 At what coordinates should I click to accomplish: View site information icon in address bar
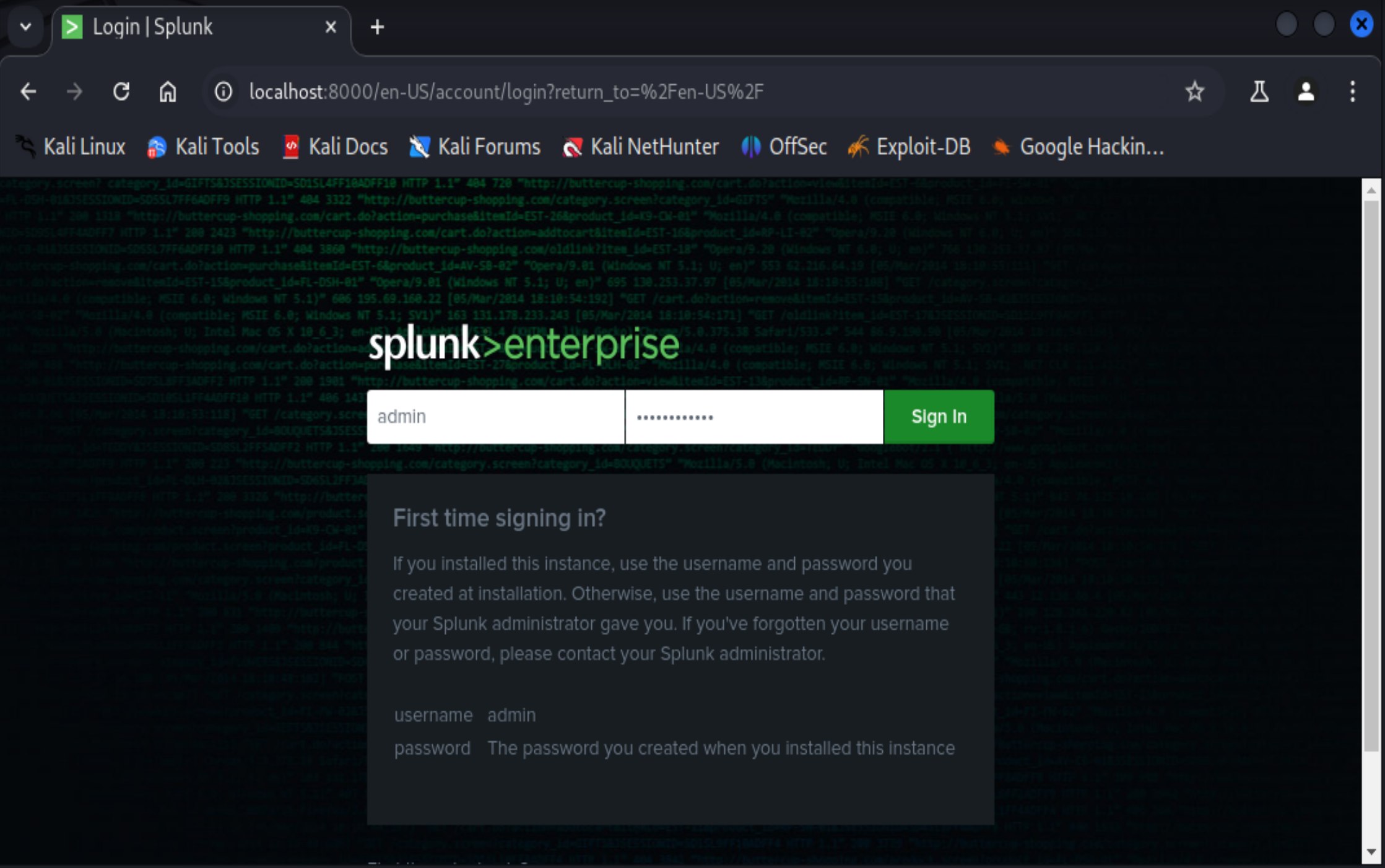click(224, 92)
